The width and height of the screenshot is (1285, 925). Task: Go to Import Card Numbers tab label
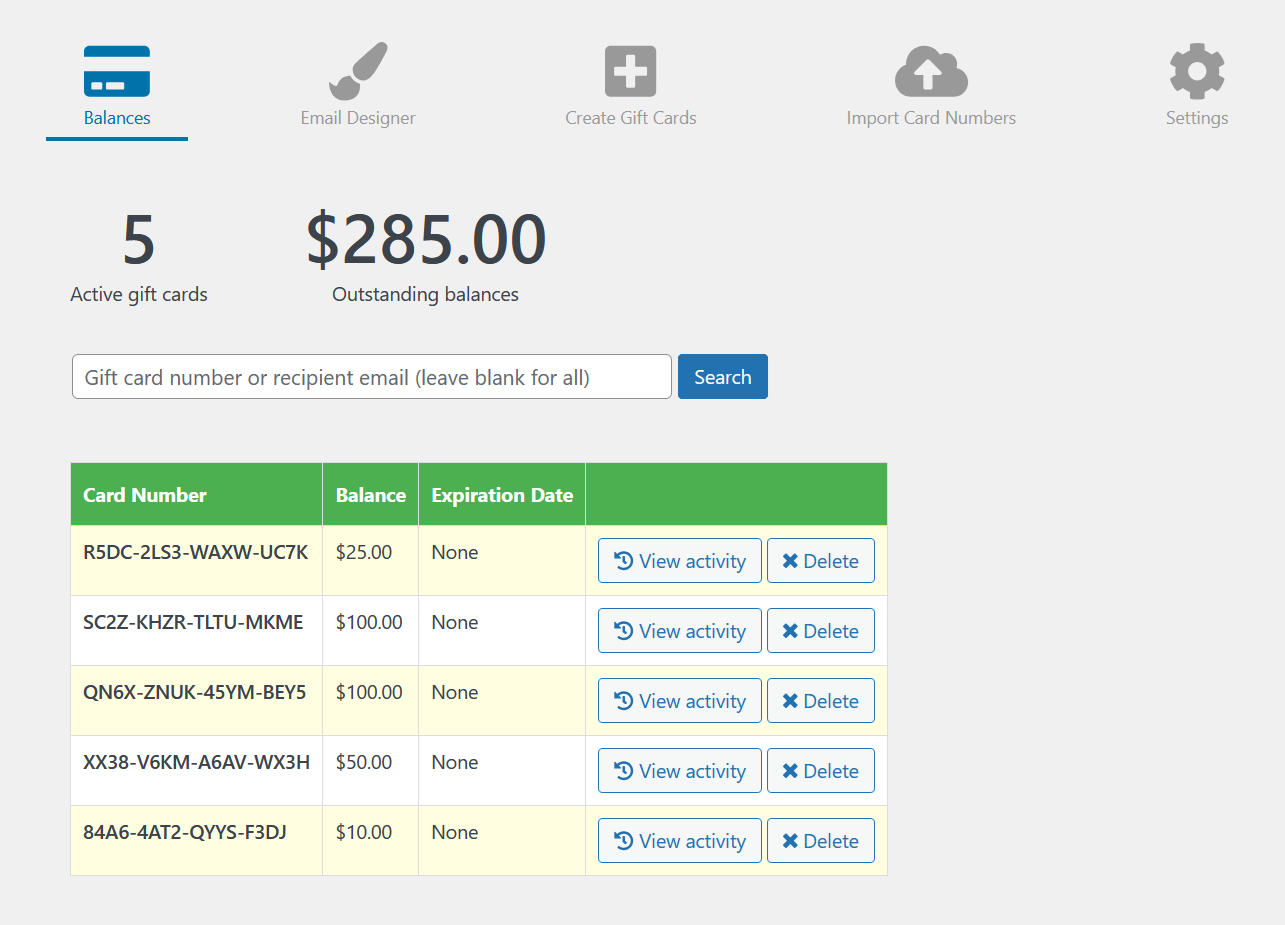click(931, 118)
